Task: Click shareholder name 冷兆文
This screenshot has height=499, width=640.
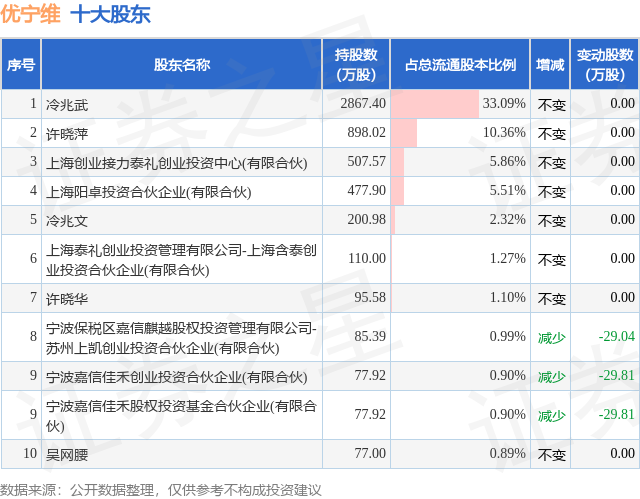Action: point(67,221)
